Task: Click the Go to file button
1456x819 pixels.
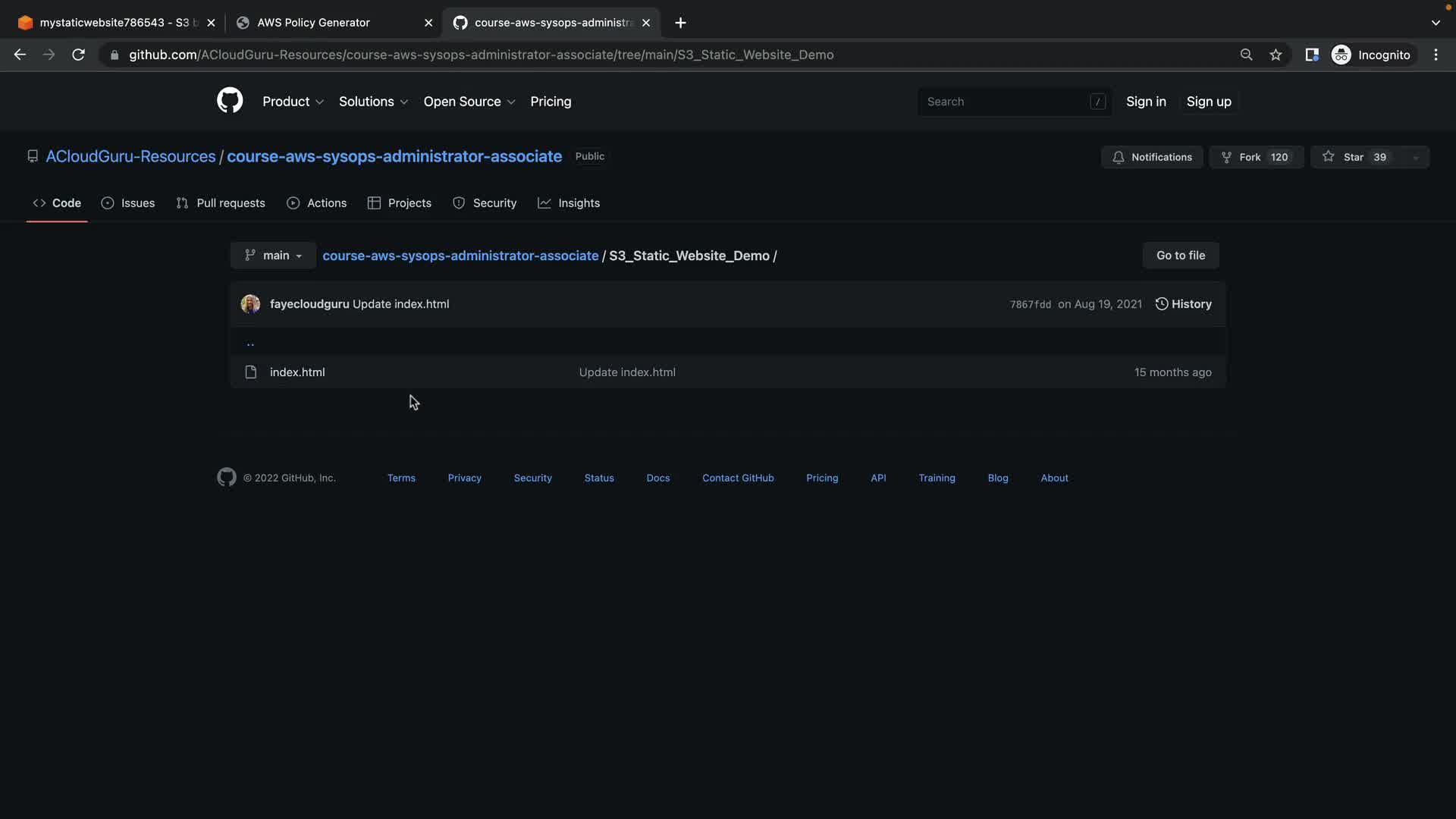Action: point(1180,256)
